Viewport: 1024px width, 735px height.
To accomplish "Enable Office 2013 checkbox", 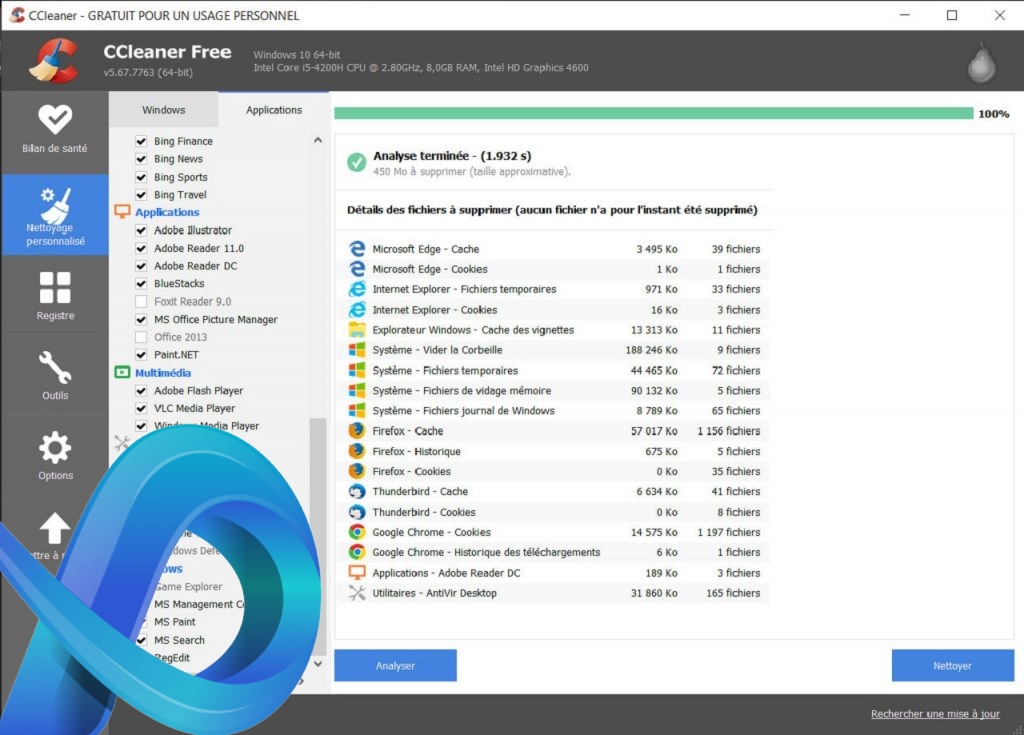I will (x=141, y=337).
